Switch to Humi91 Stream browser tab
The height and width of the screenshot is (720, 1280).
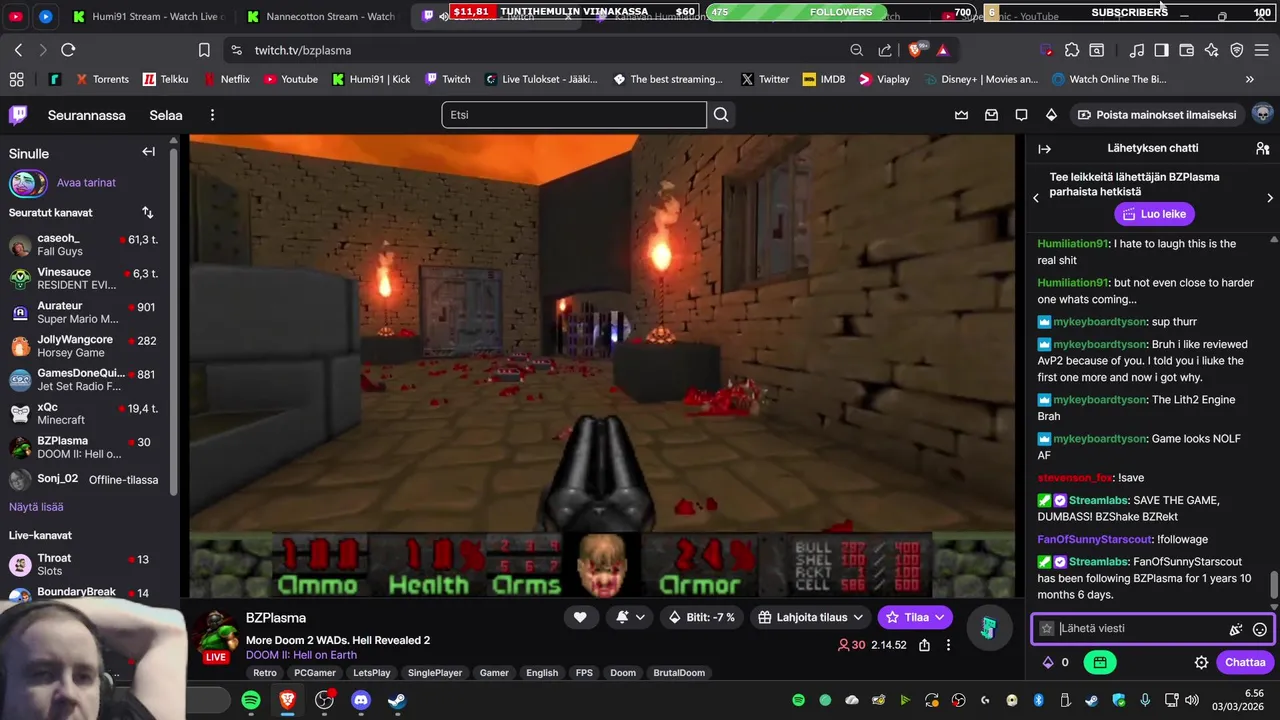(x=147, y=16)
